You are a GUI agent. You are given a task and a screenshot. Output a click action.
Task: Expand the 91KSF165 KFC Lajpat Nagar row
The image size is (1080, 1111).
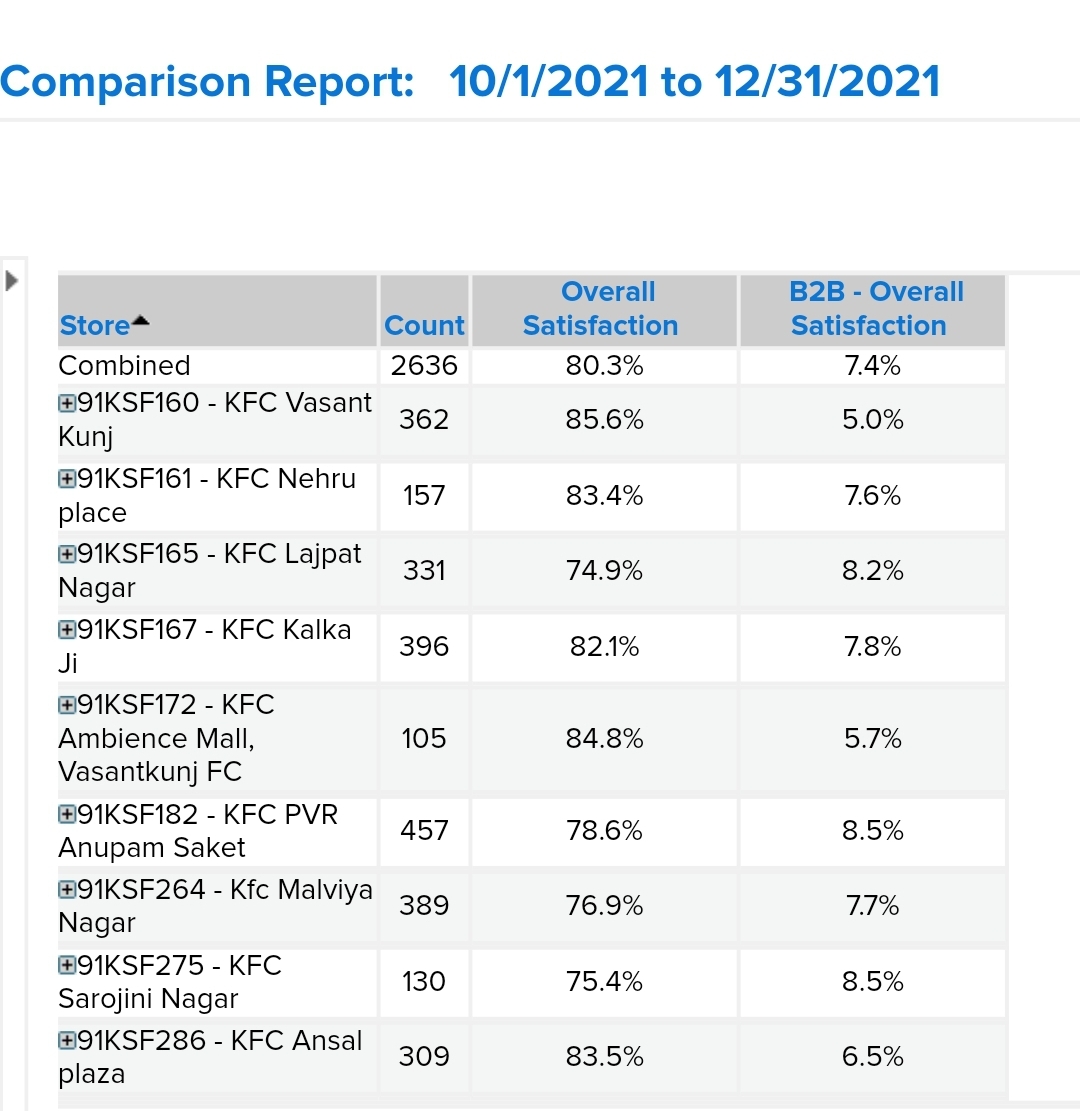67,555
